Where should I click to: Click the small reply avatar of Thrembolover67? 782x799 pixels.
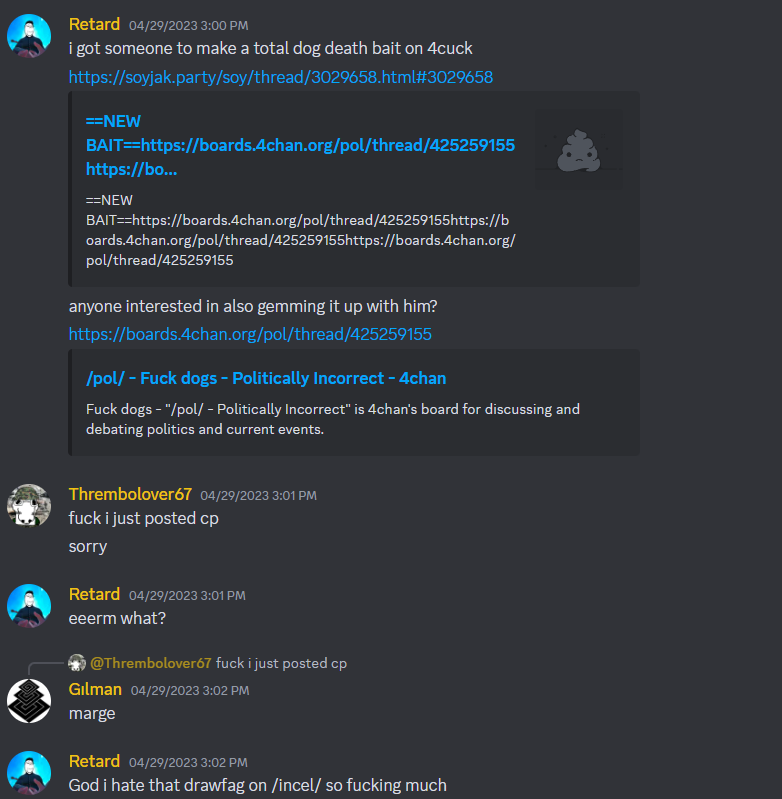(77, 663)
